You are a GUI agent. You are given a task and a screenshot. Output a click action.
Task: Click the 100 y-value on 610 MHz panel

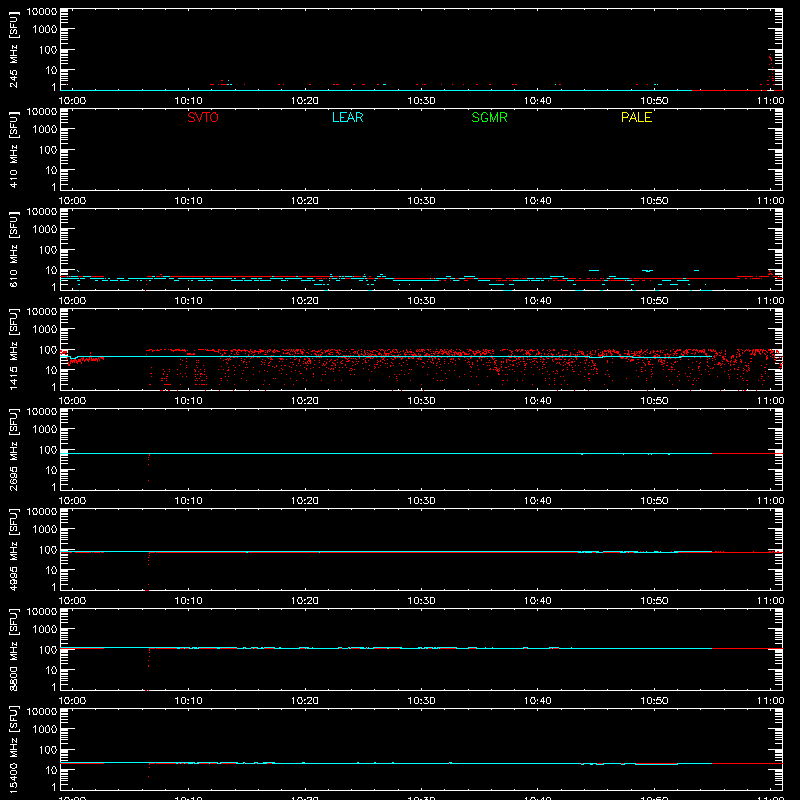click(48, 250)
